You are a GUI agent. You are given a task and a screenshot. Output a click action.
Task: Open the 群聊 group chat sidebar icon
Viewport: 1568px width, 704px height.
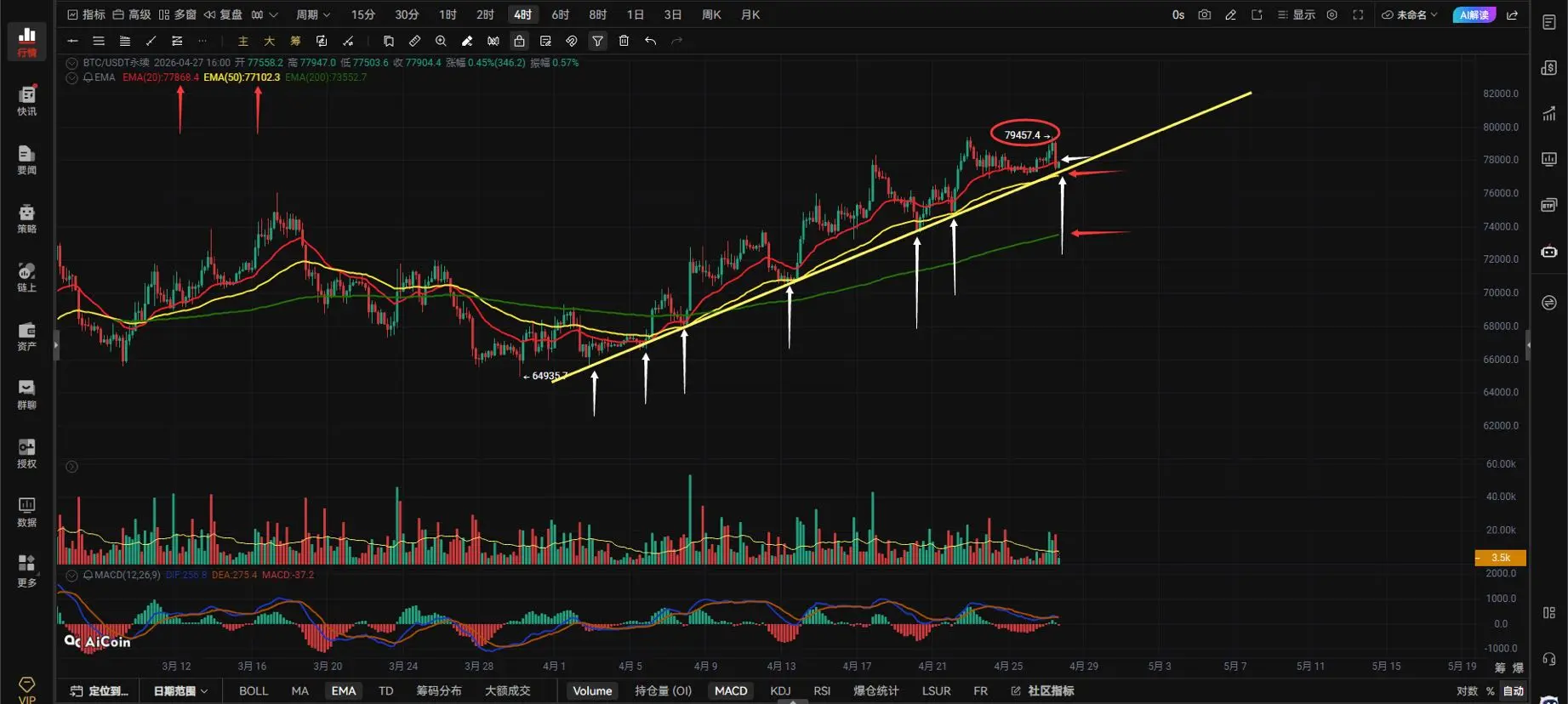(26, 394)
